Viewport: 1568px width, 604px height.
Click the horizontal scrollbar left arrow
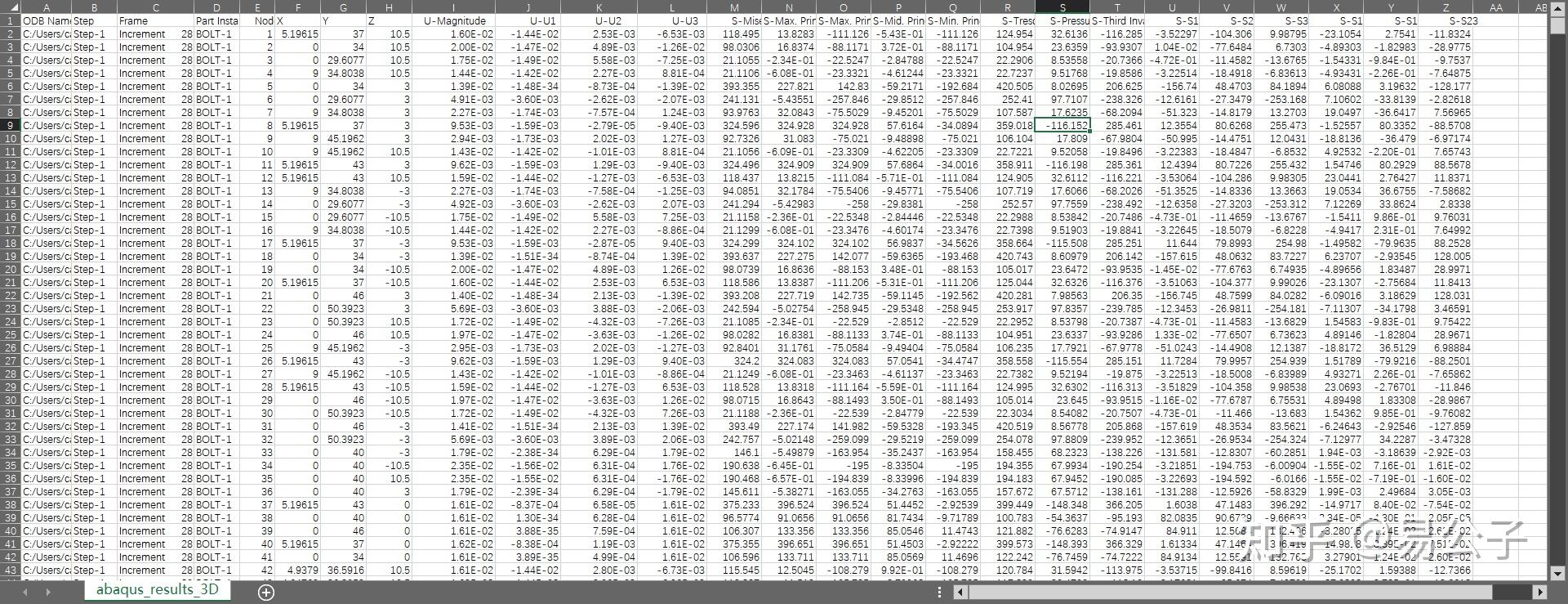point(961,593)
